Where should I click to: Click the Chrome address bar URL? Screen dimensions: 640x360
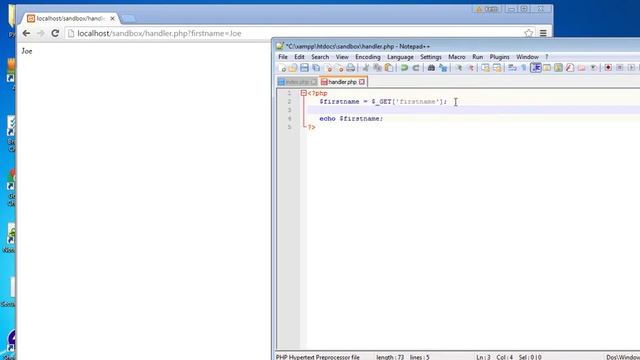(159, 33)
